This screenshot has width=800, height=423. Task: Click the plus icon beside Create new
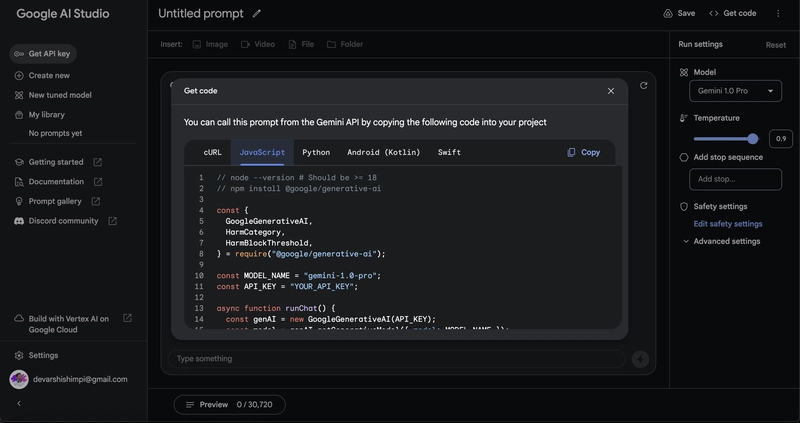19,76
